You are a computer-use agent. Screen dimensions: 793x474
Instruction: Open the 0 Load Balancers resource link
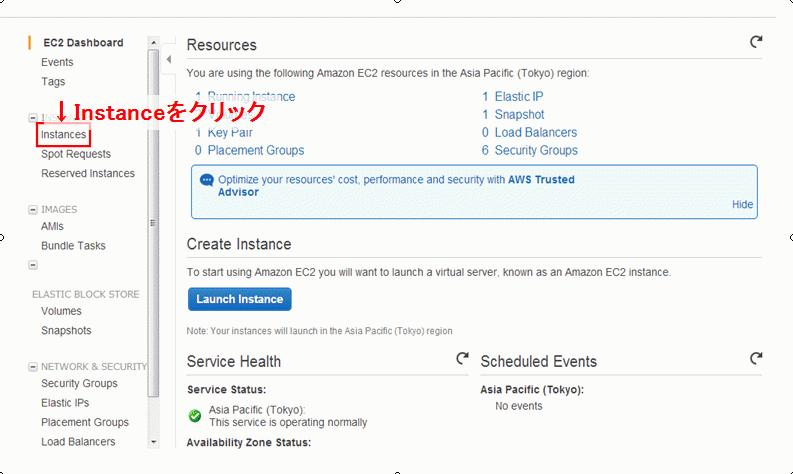click(x=529, y=133)
